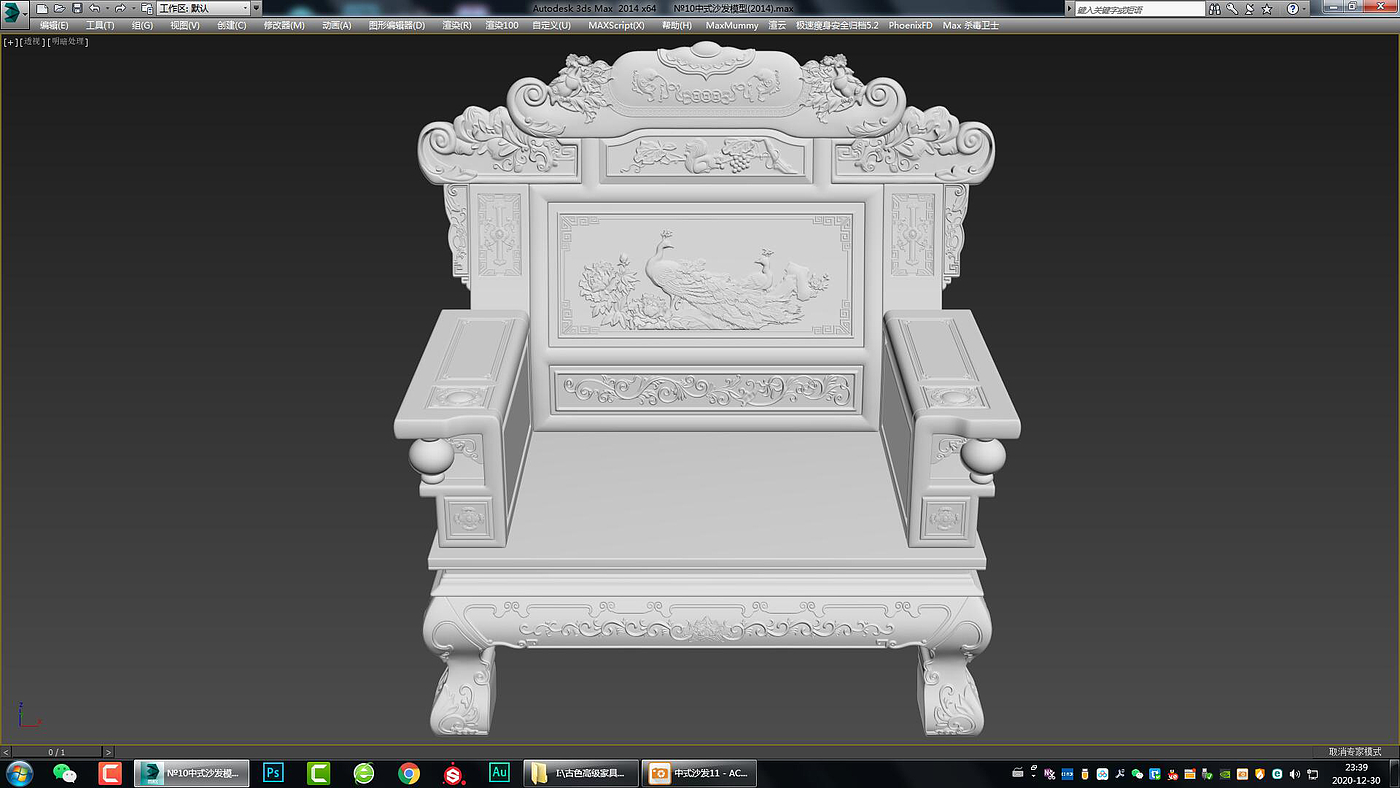Click the PhoenixFD menu item
Image resolution: width=1400 pixels, height=788 pixels.
click(x=910, y=25)
